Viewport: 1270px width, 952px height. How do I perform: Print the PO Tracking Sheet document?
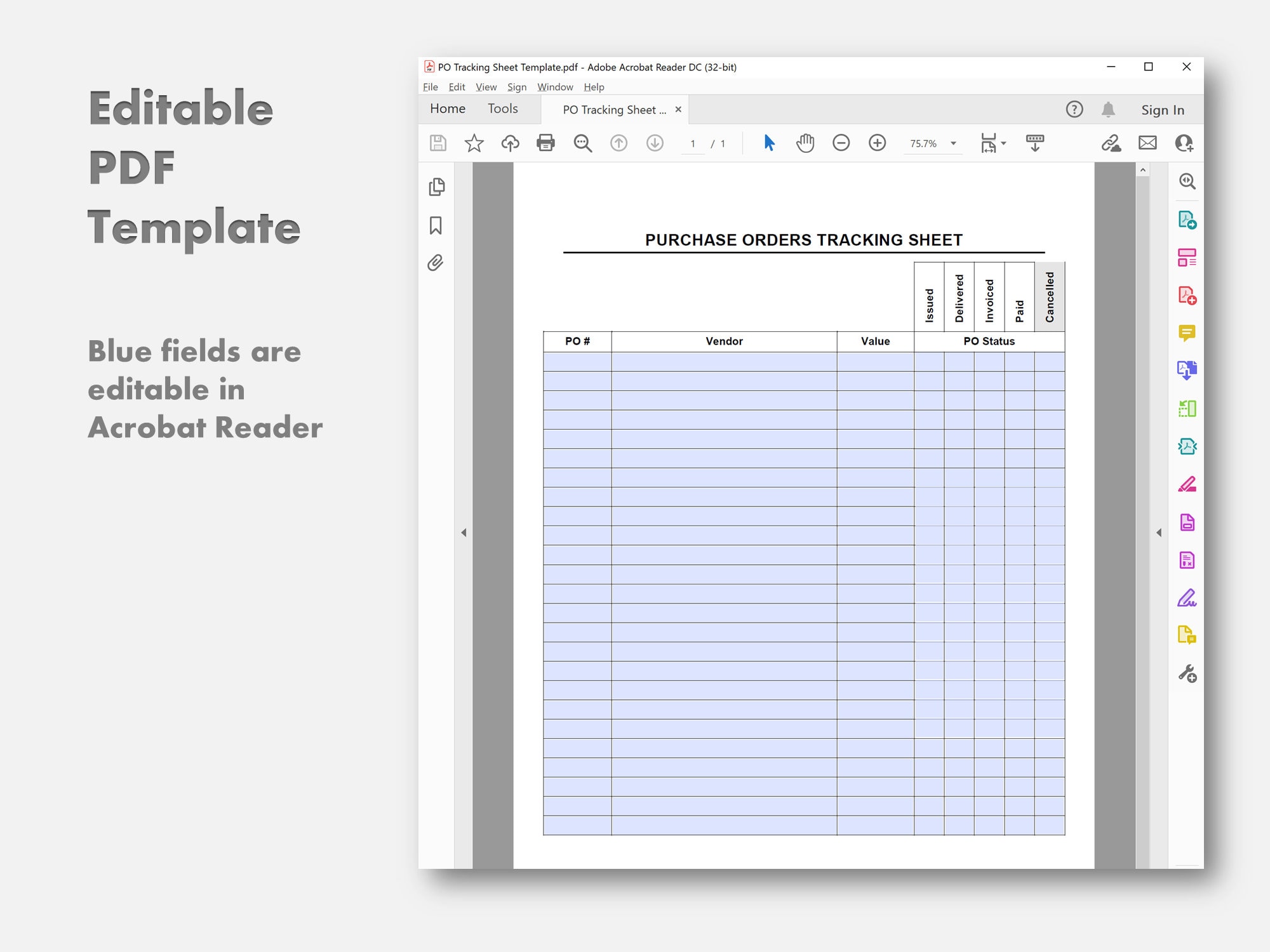click(545, 143)
